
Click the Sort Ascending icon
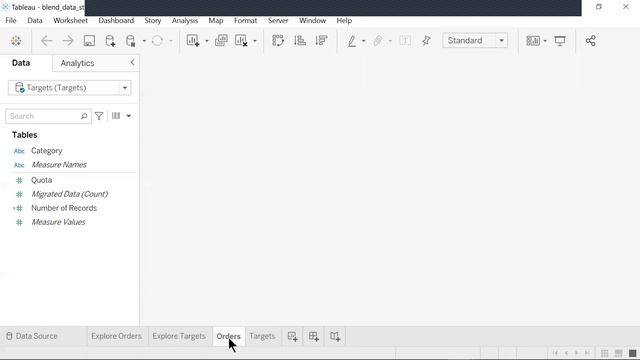300,40
